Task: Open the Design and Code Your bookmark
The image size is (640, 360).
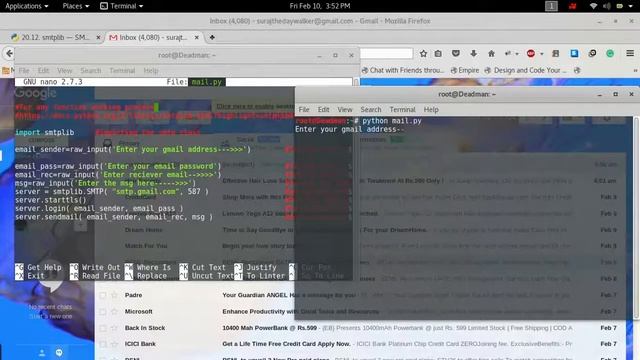Action: coord(526,70)
